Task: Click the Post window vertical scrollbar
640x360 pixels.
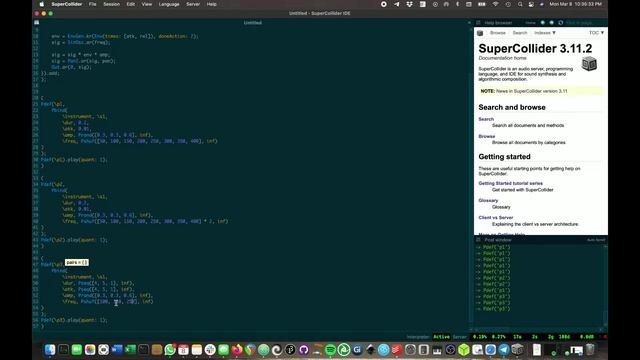Action: point(605,286)
